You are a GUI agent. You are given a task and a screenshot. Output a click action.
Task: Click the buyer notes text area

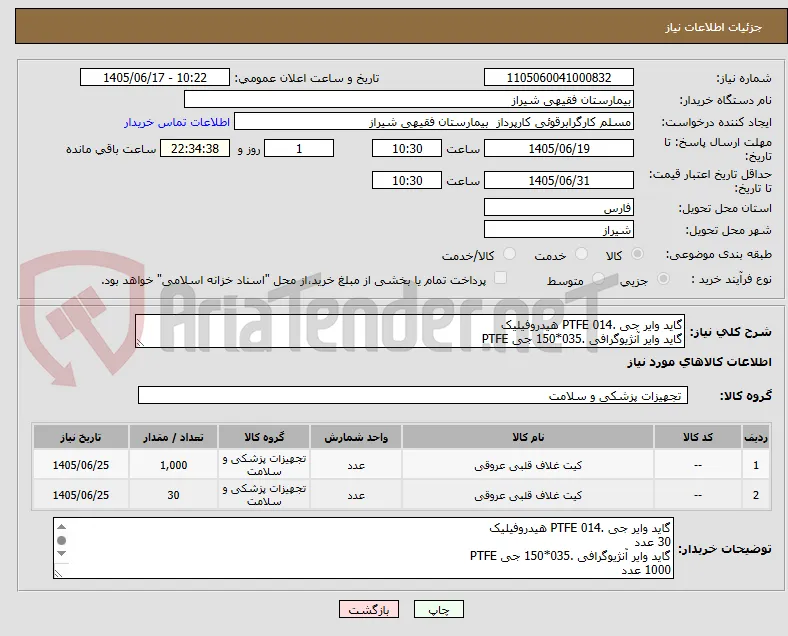coord(363,548)
